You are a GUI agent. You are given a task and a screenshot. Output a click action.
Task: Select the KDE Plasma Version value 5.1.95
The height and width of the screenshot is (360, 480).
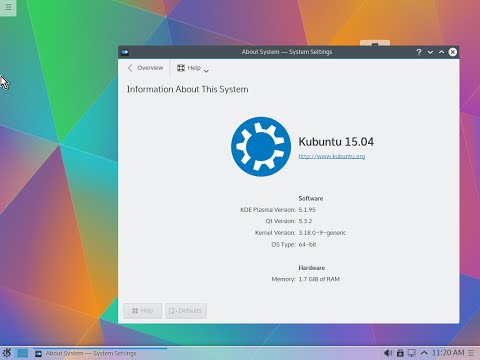(307, 210)
